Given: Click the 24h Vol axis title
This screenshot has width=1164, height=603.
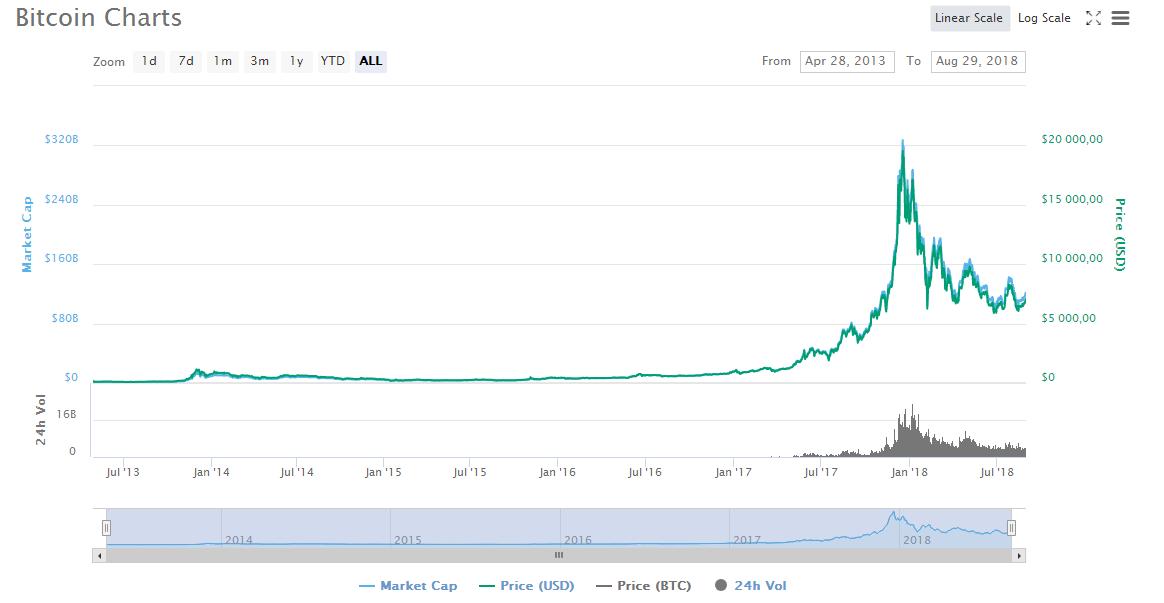Looking at the screenshot, I should tap(41, 420).
